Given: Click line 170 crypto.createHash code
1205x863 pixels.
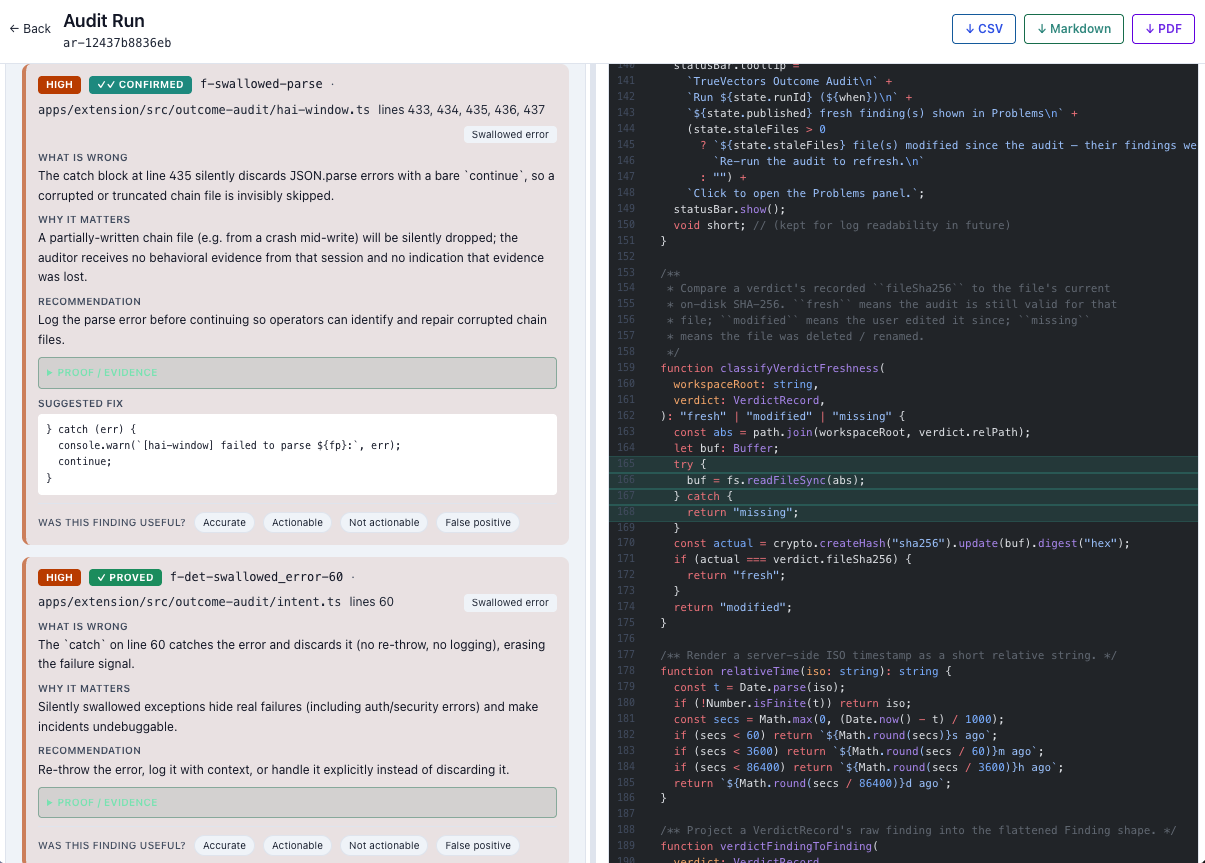Looking at the screenshot, I should coord(903,543).
